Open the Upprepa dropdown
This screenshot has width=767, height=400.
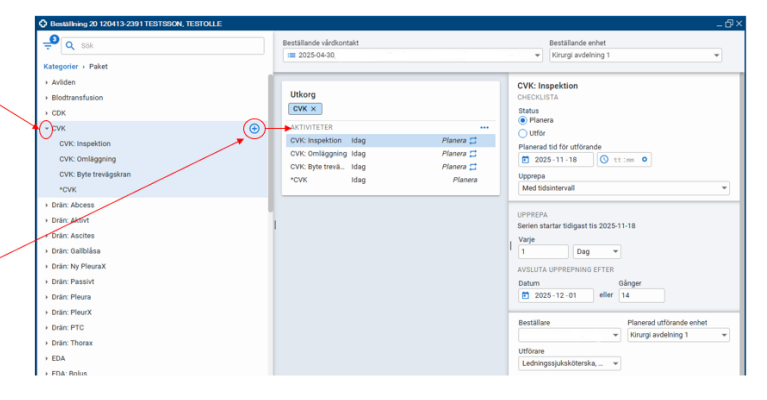[624, 188]
